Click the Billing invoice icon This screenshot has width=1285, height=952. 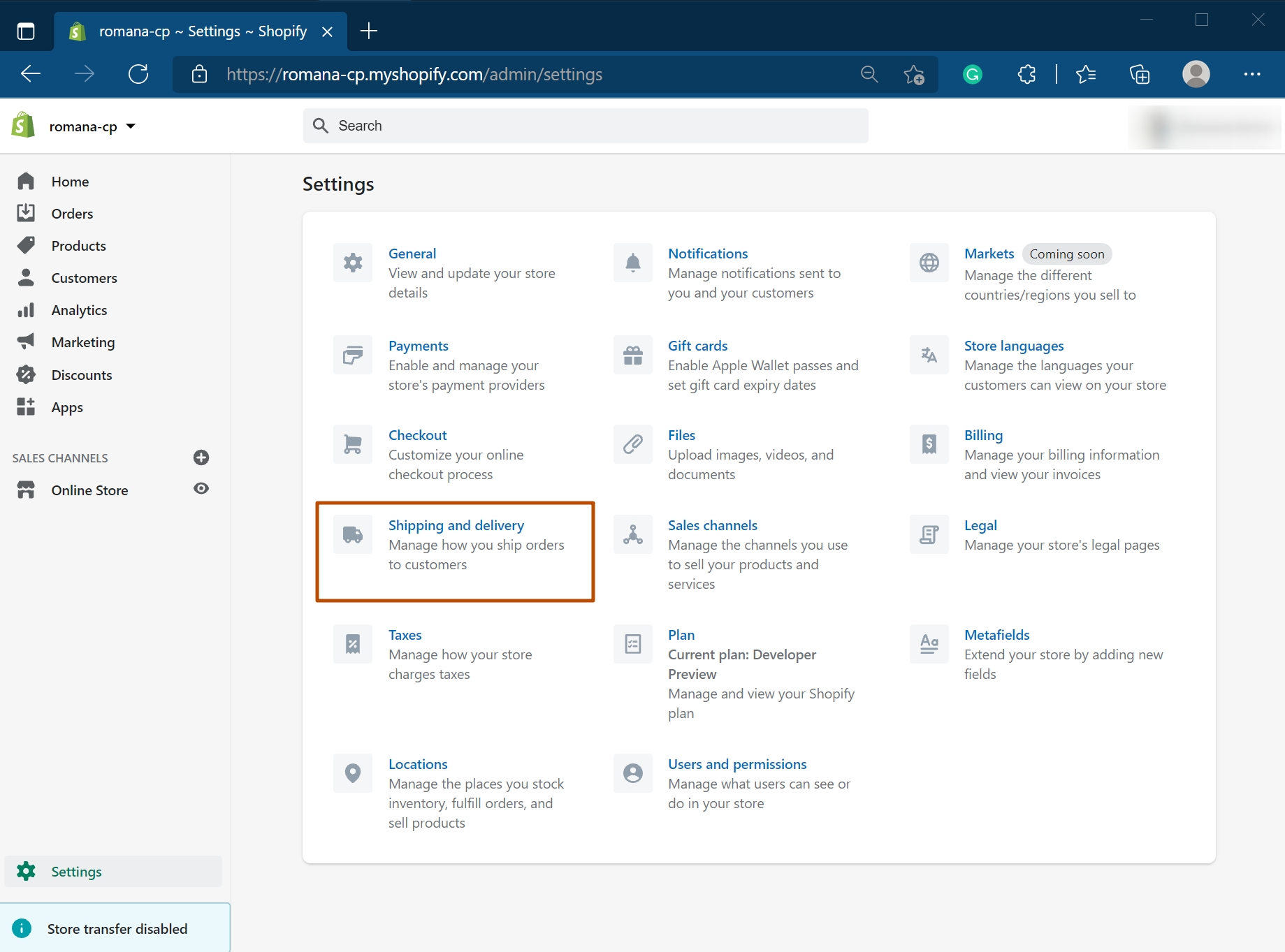point(929,444)
